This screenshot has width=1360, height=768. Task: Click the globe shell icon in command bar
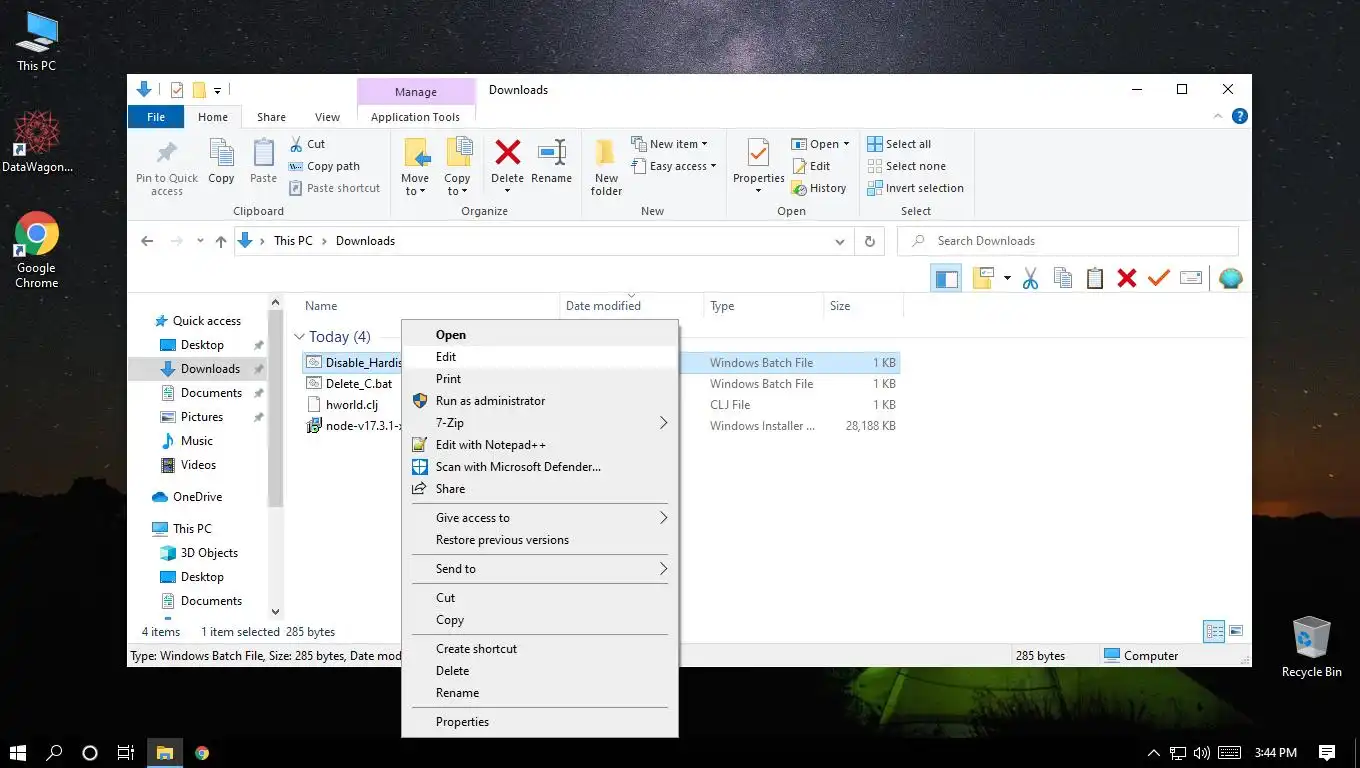tap(1231, 279)
